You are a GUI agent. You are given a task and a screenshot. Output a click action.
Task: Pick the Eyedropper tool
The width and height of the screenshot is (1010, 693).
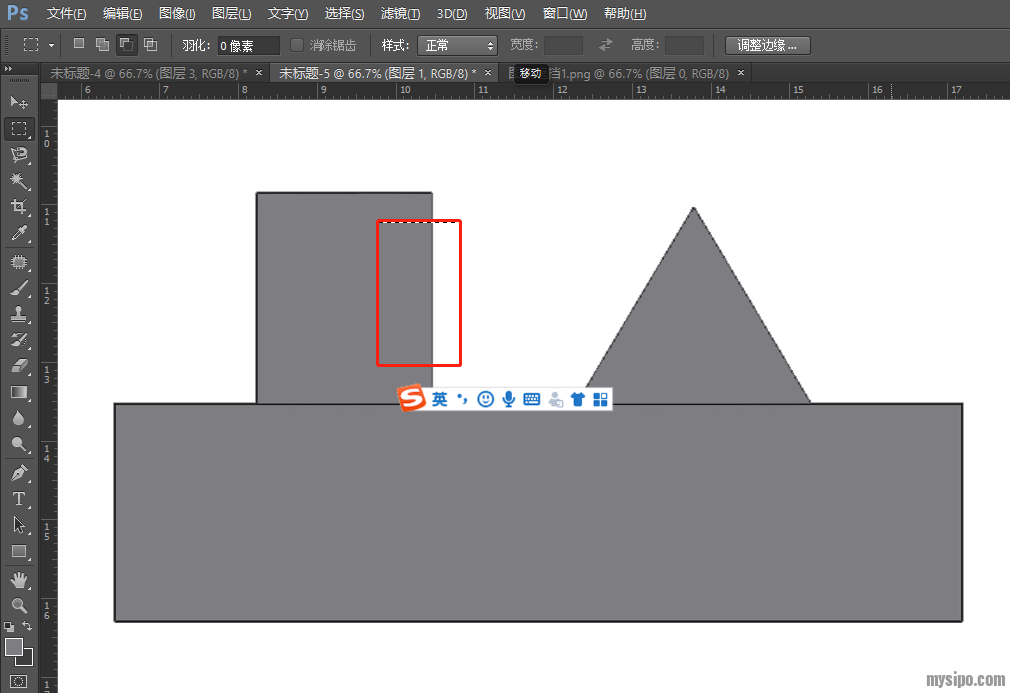click(x=19, y=234)
